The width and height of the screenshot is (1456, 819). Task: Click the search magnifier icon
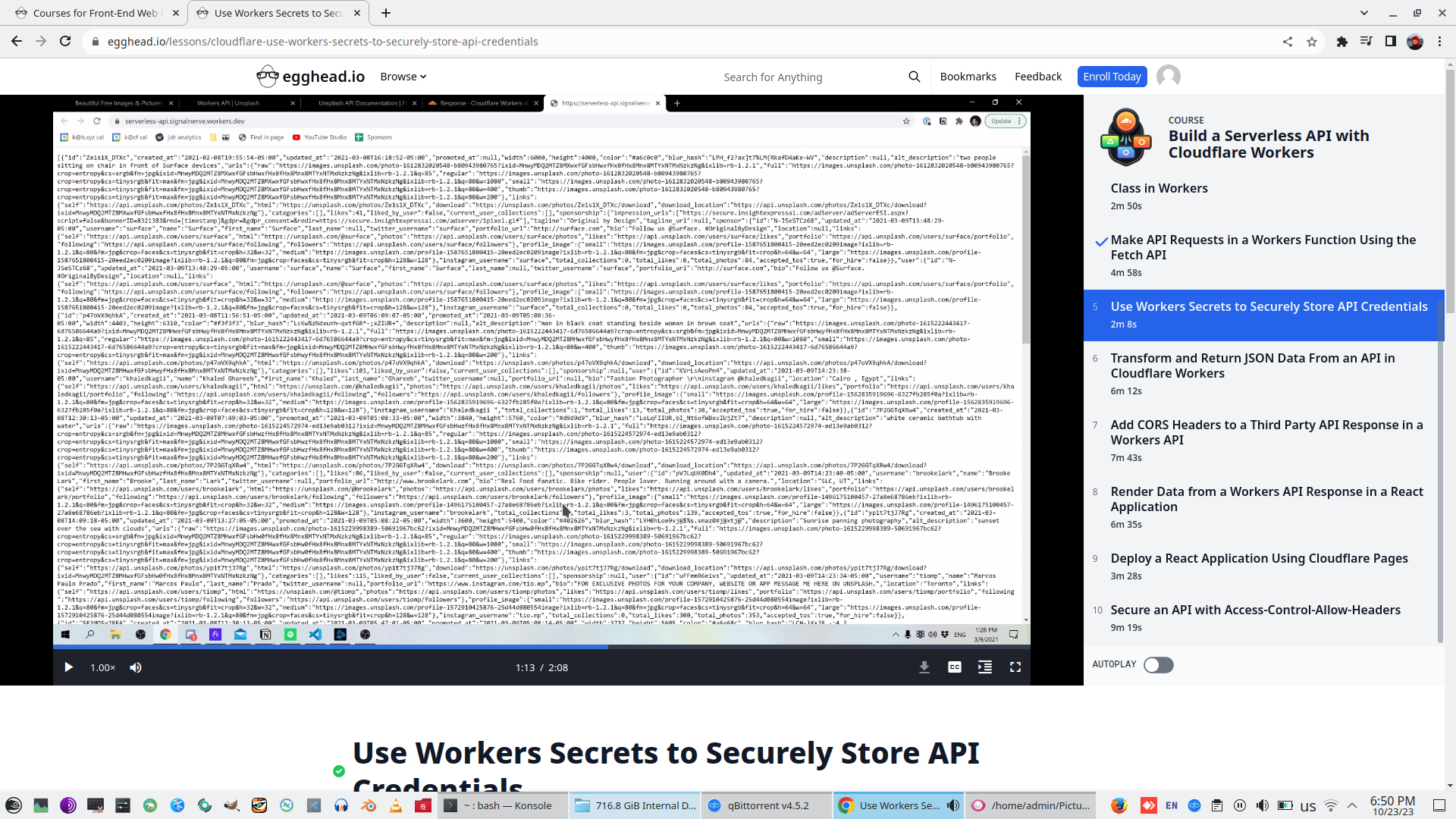click(x=914, y=77)
